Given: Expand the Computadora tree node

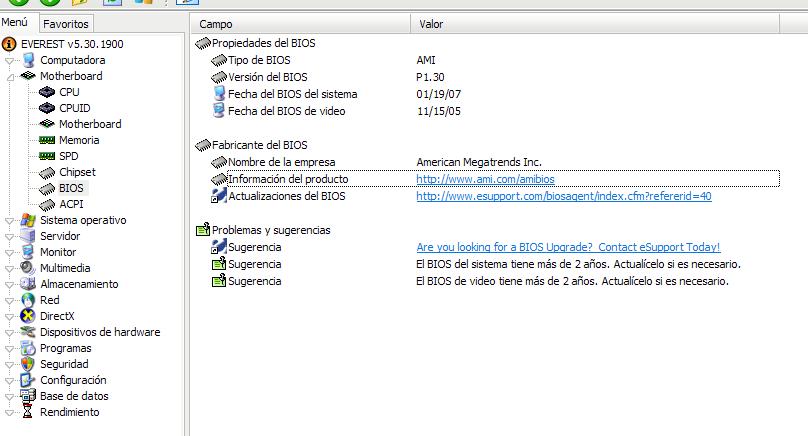Looking at the screenshot, I should 9,61.
